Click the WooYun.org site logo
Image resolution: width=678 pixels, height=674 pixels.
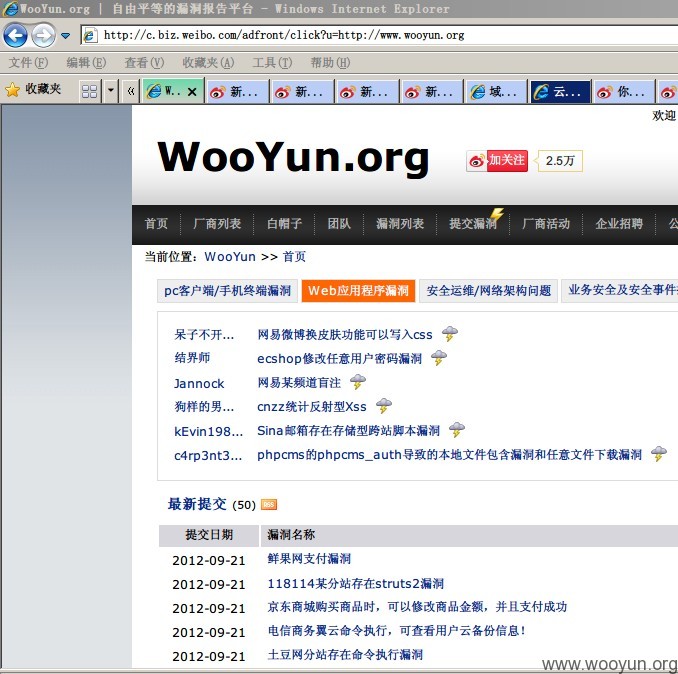(x=293, y=157)
